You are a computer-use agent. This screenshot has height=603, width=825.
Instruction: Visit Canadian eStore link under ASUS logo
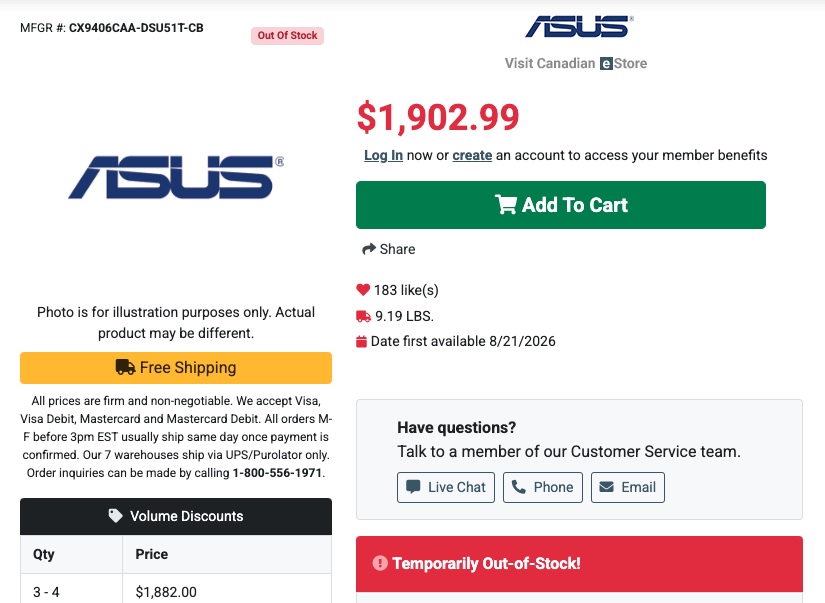(576, 63)
